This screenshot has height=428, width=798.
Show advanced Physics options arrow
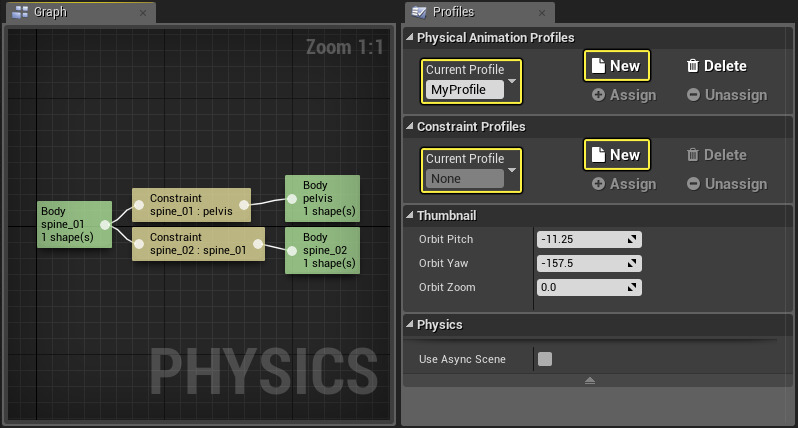point(590,380)
